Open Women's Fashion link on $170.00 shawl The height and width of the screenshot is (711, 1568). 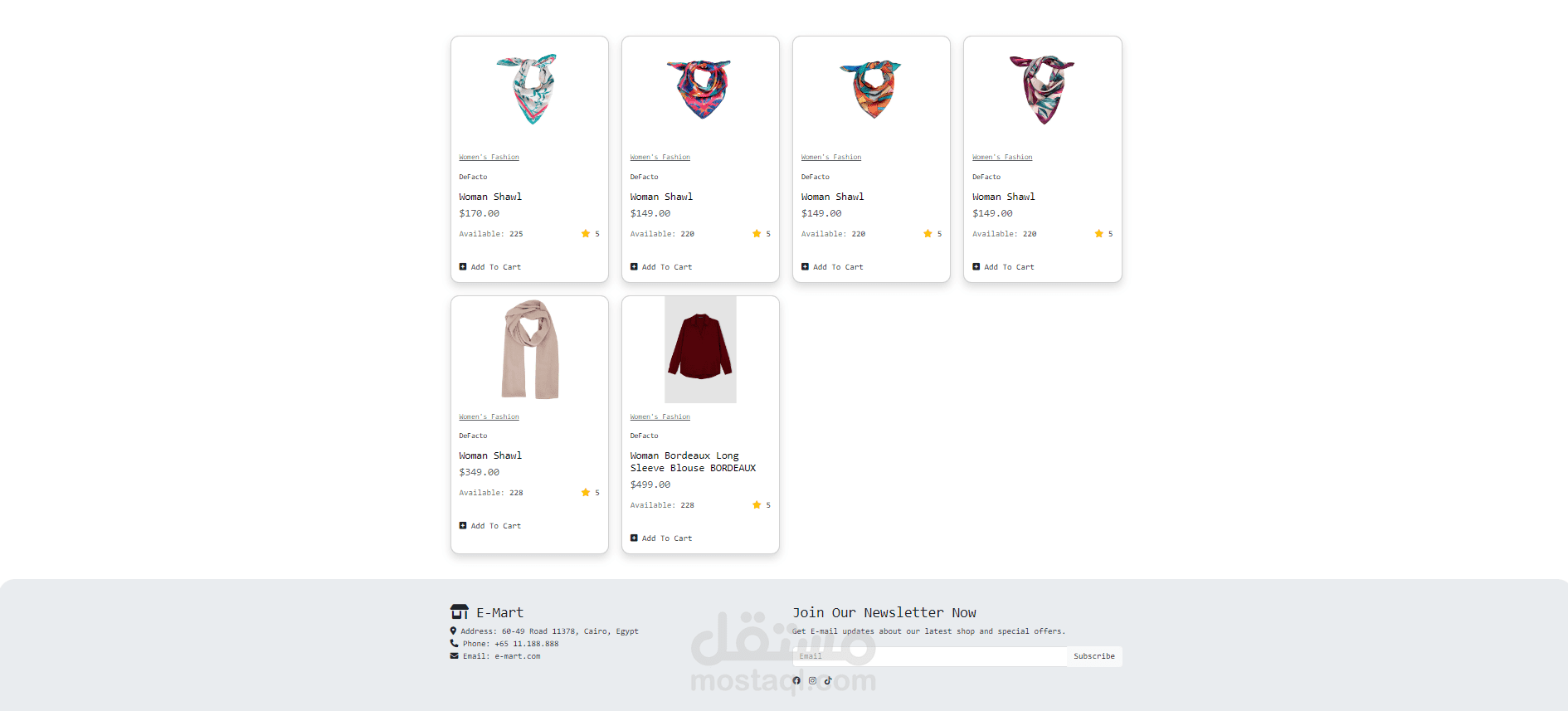(x=489, y=157)
